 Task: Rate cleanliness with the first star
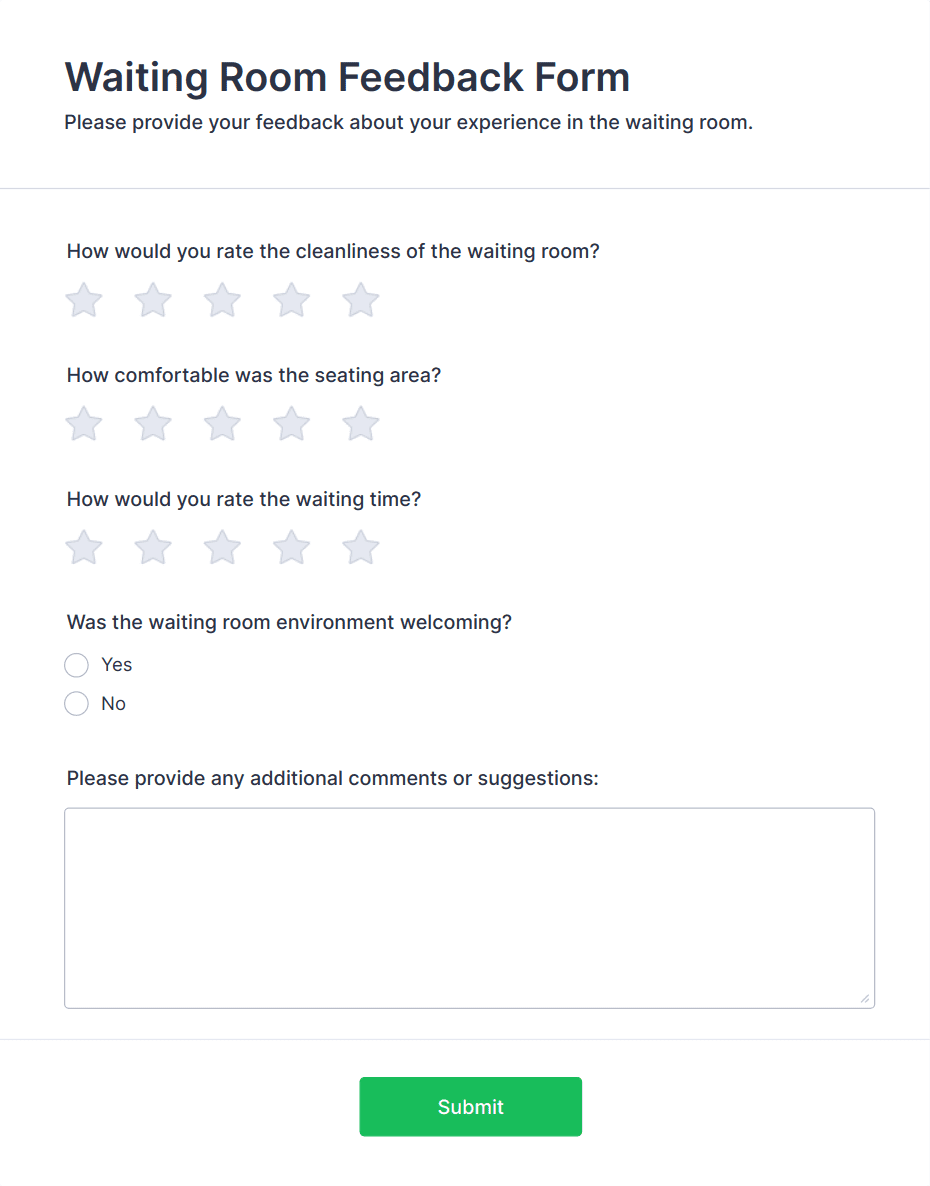(x=84, y=300)
